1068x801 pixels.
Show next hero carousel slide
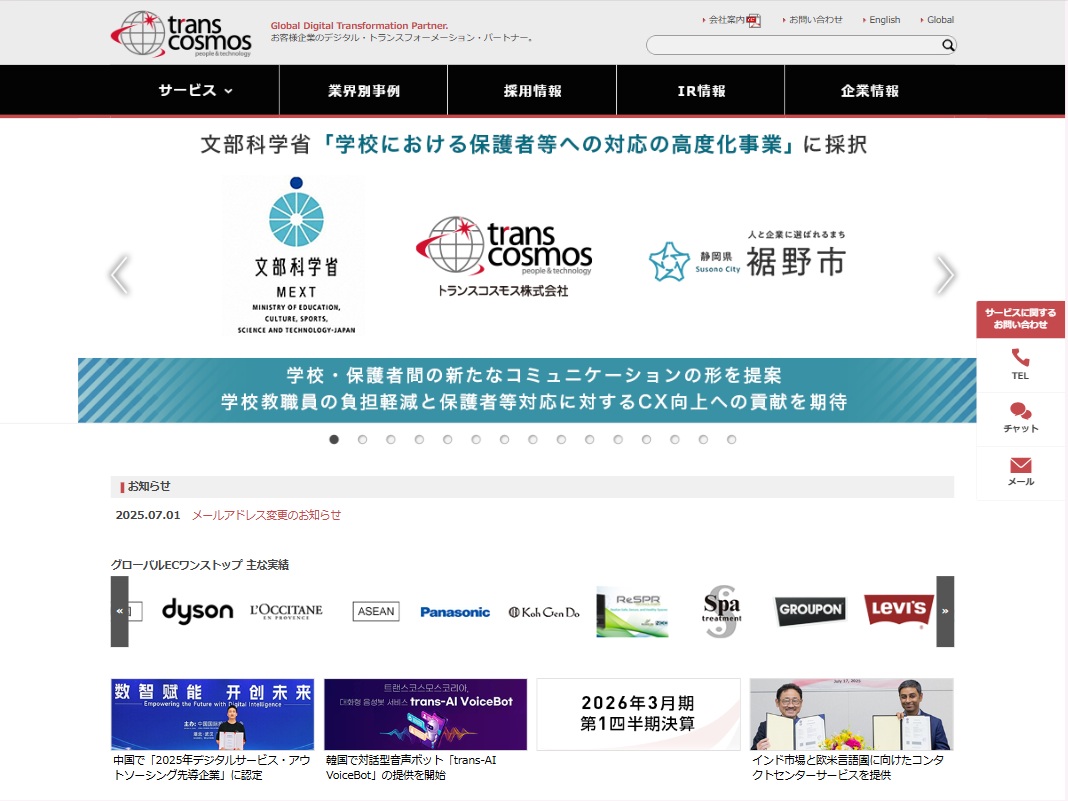[945, 274]
